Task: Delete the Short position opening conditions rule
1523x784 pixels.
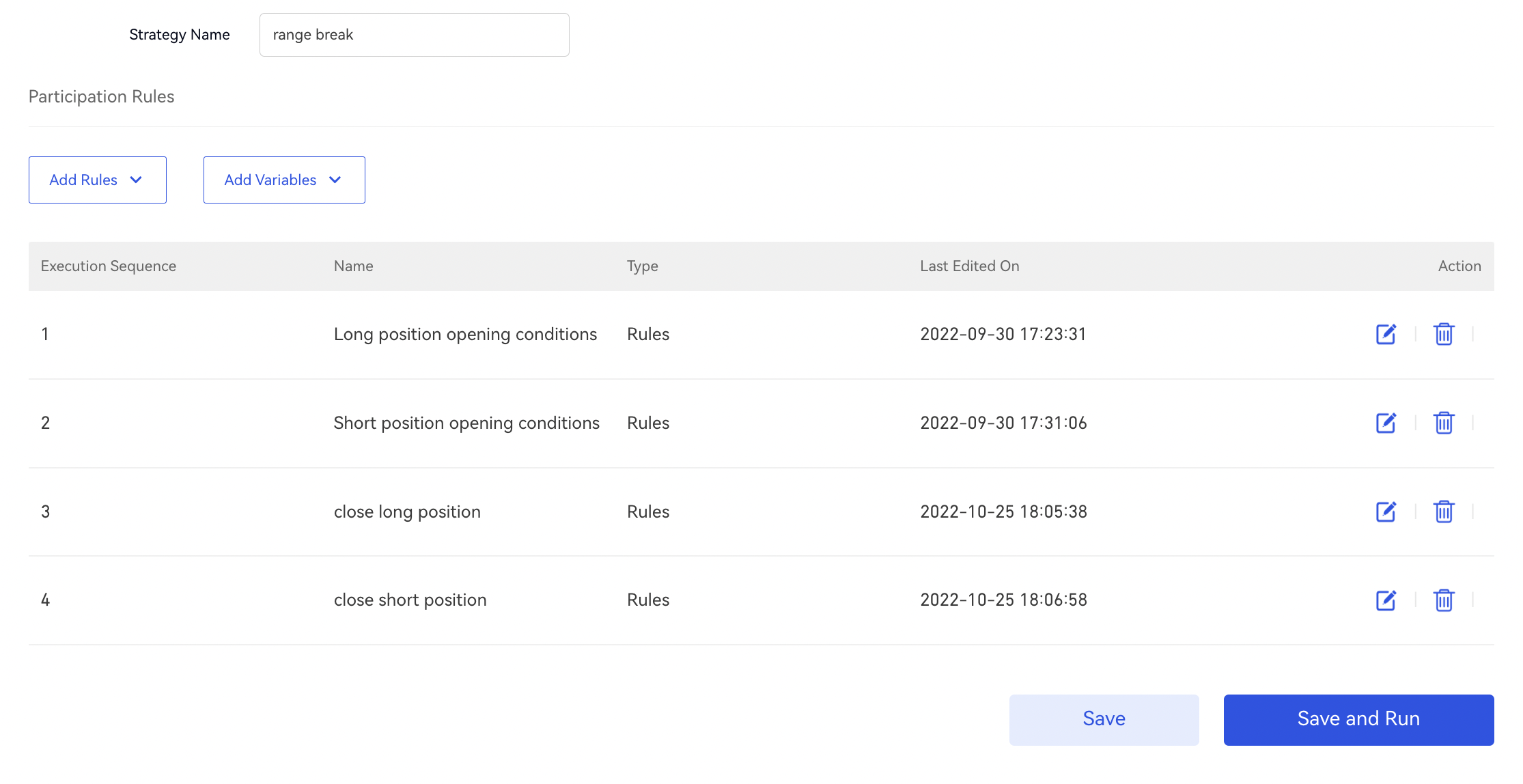Action: click(x=1444, y=423)
